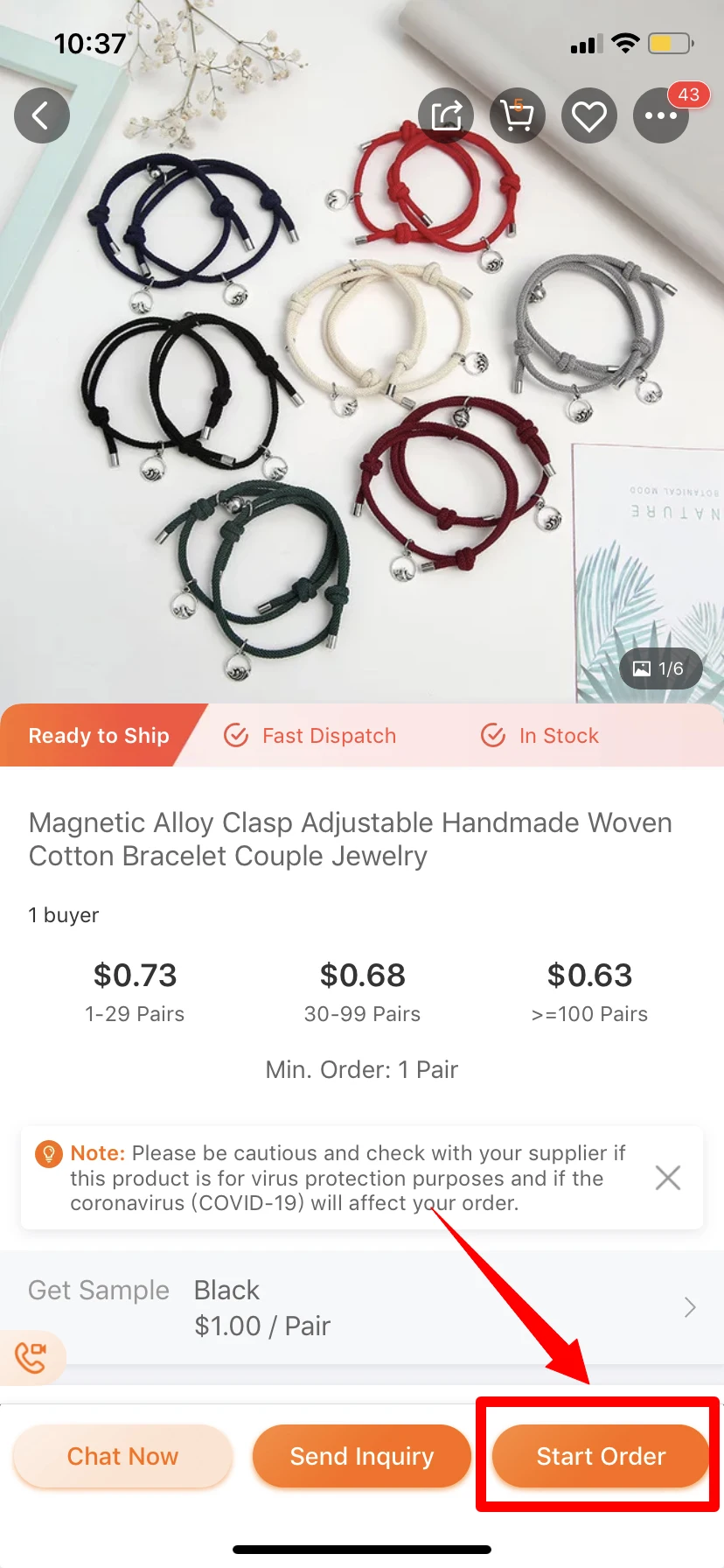This screenshot has width=724, height=1568.
Task: Expand the Get Sample chevron arrow
Action: [690, 1307]
